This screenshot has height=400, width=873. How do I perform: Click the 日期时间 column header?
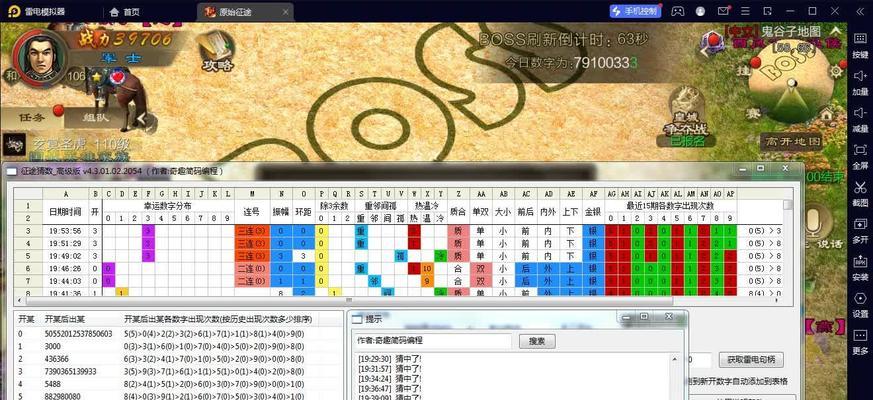[x=66, y=212]
